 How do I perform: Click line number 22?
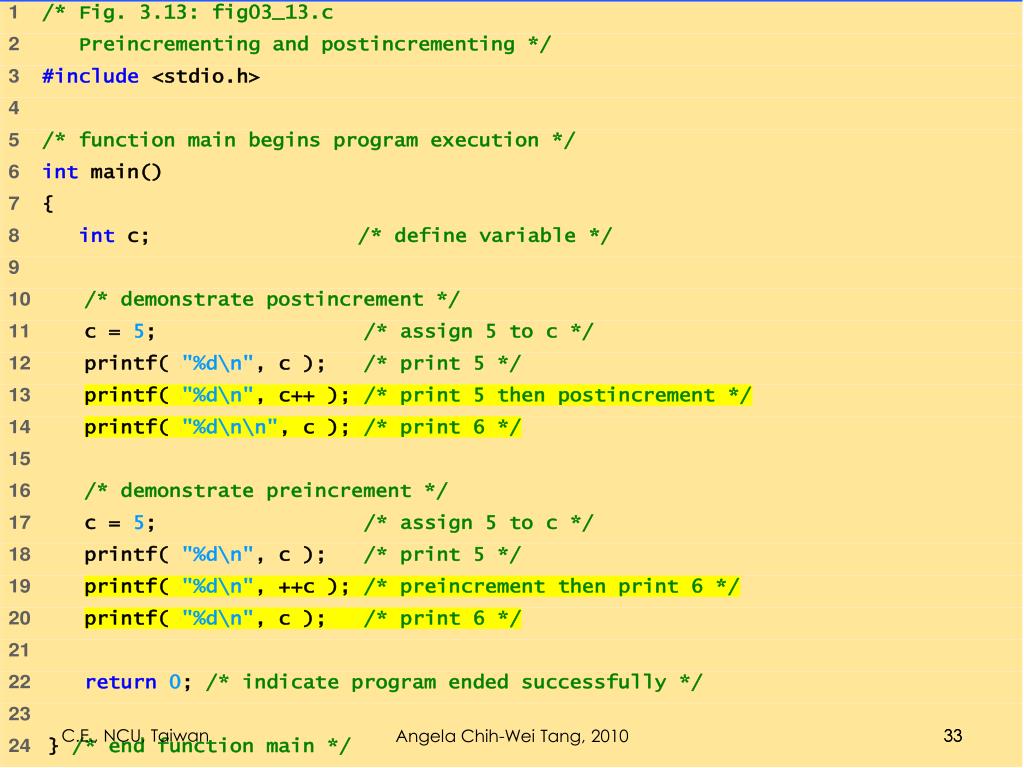20,682
